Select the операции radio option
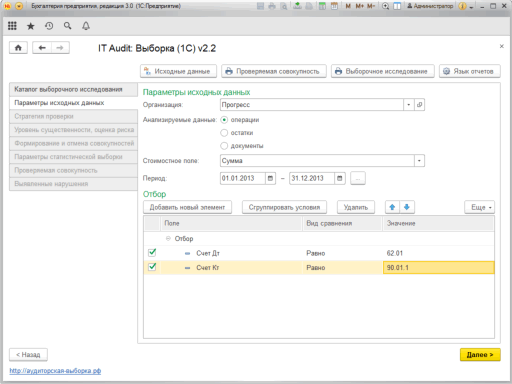Screen dimensions: 512x384 click(224, 120)
